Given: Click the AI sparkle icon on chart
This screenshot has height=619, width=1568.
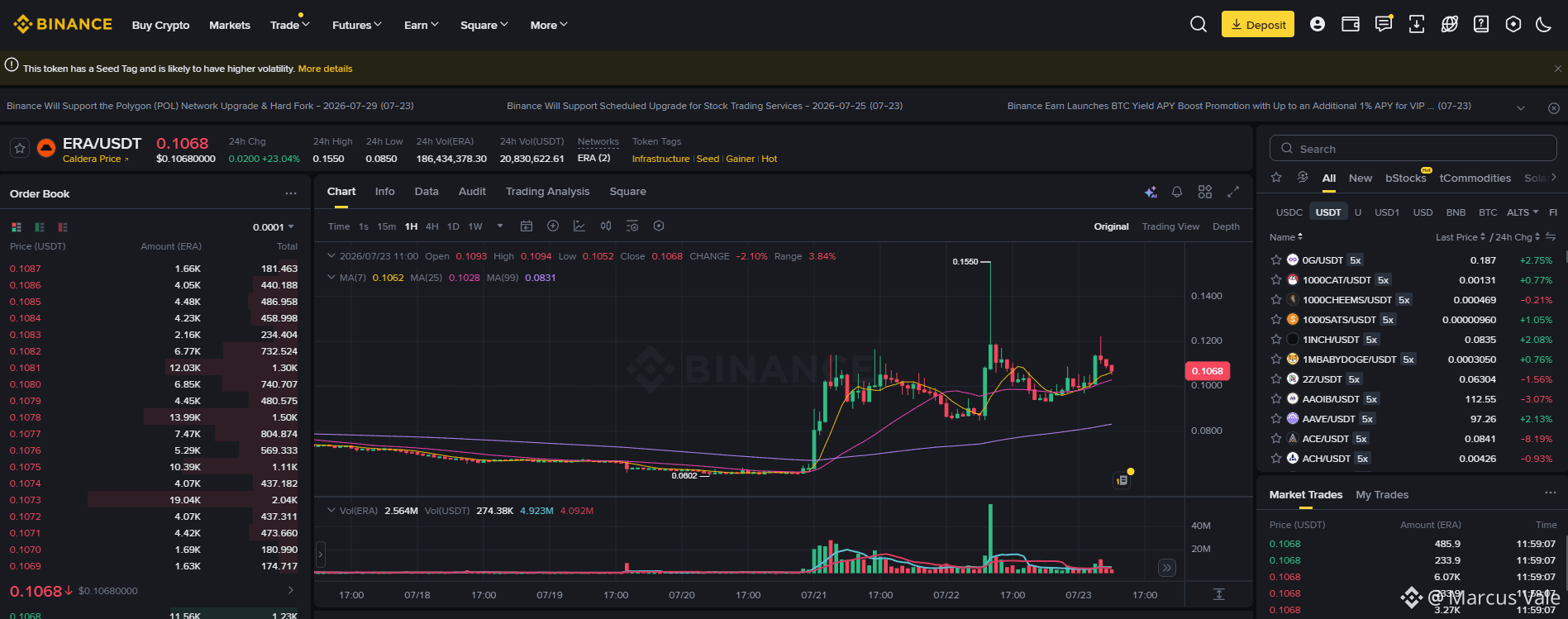Looking at the screenshot, I should tap(1151, 192).
